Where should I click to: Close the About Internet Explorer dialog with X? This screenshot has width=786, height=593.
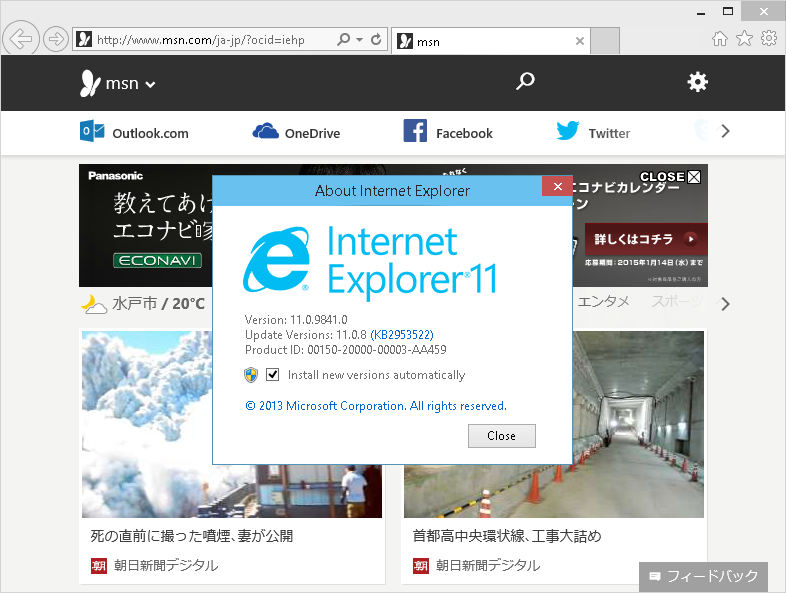(557, 186)
